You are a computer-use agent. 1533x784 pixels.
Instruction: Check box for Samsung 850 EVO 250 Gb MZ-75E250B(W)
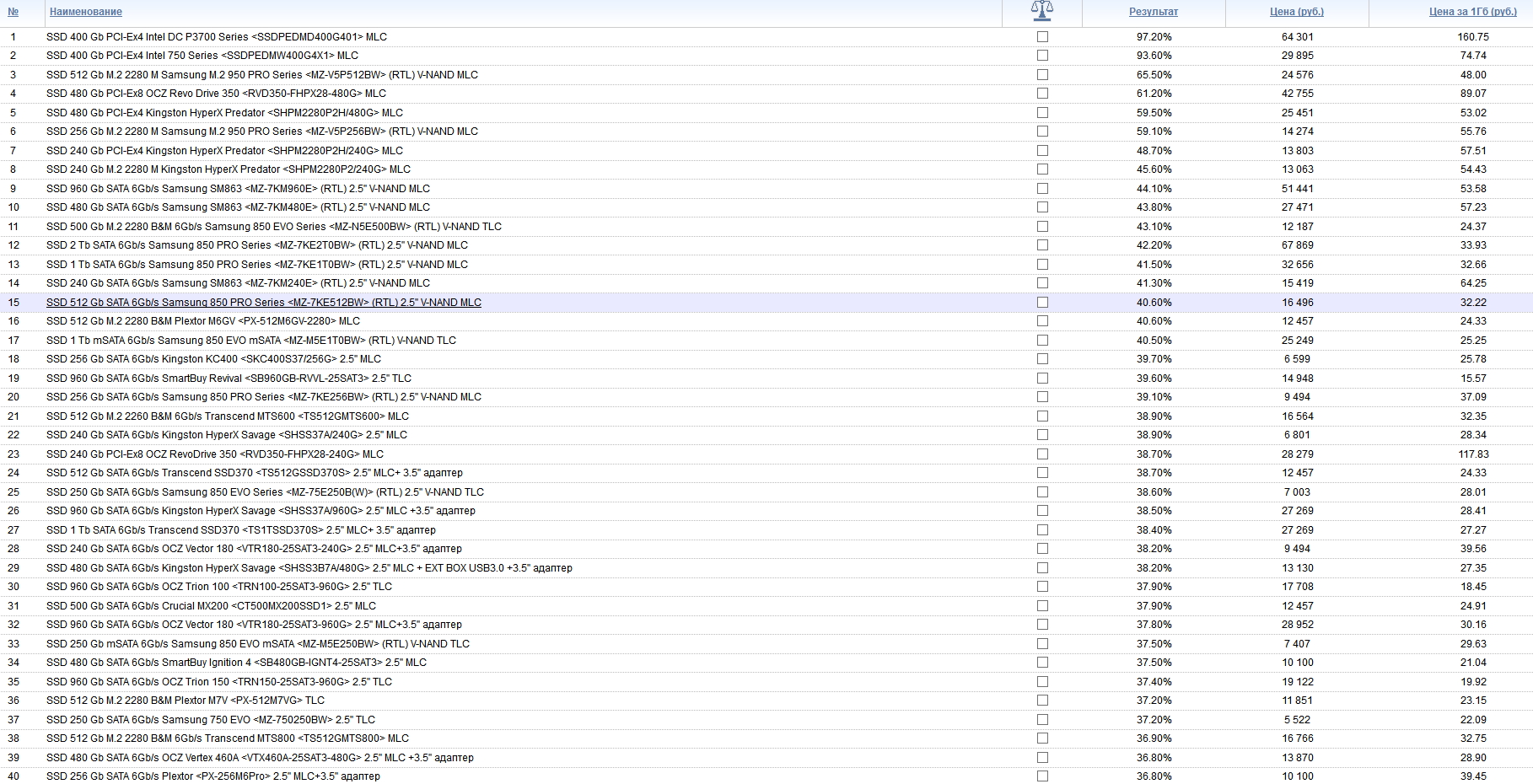coord(1042,492)
